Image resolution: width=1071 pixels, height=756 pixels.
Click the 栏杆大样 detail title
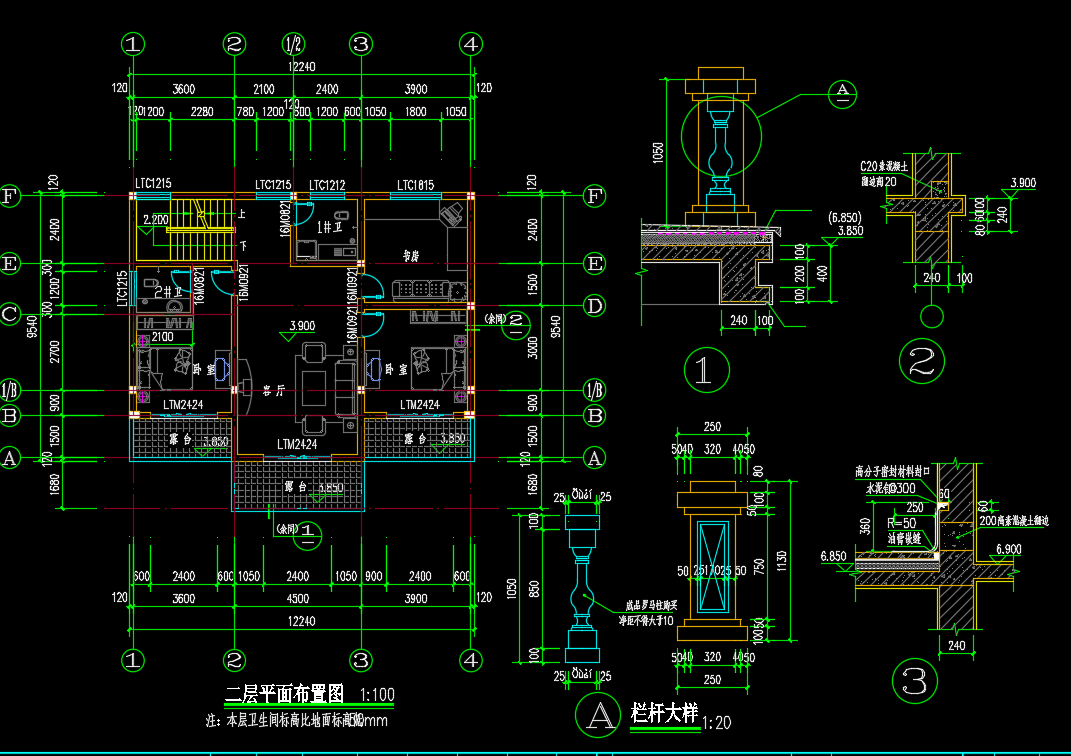coord(664,713)
